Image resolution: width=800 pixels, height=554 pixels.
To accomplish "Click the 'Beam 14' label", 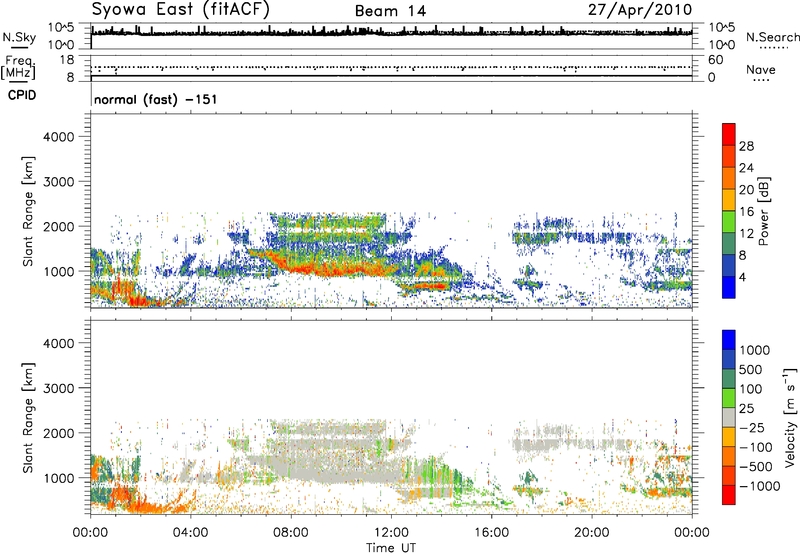I will [x=390, y=11].
